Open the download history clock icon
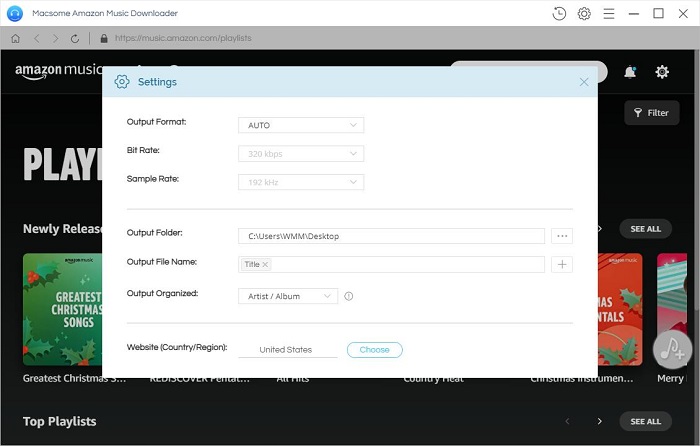This screenshot has height=446, width=700. 559,13
